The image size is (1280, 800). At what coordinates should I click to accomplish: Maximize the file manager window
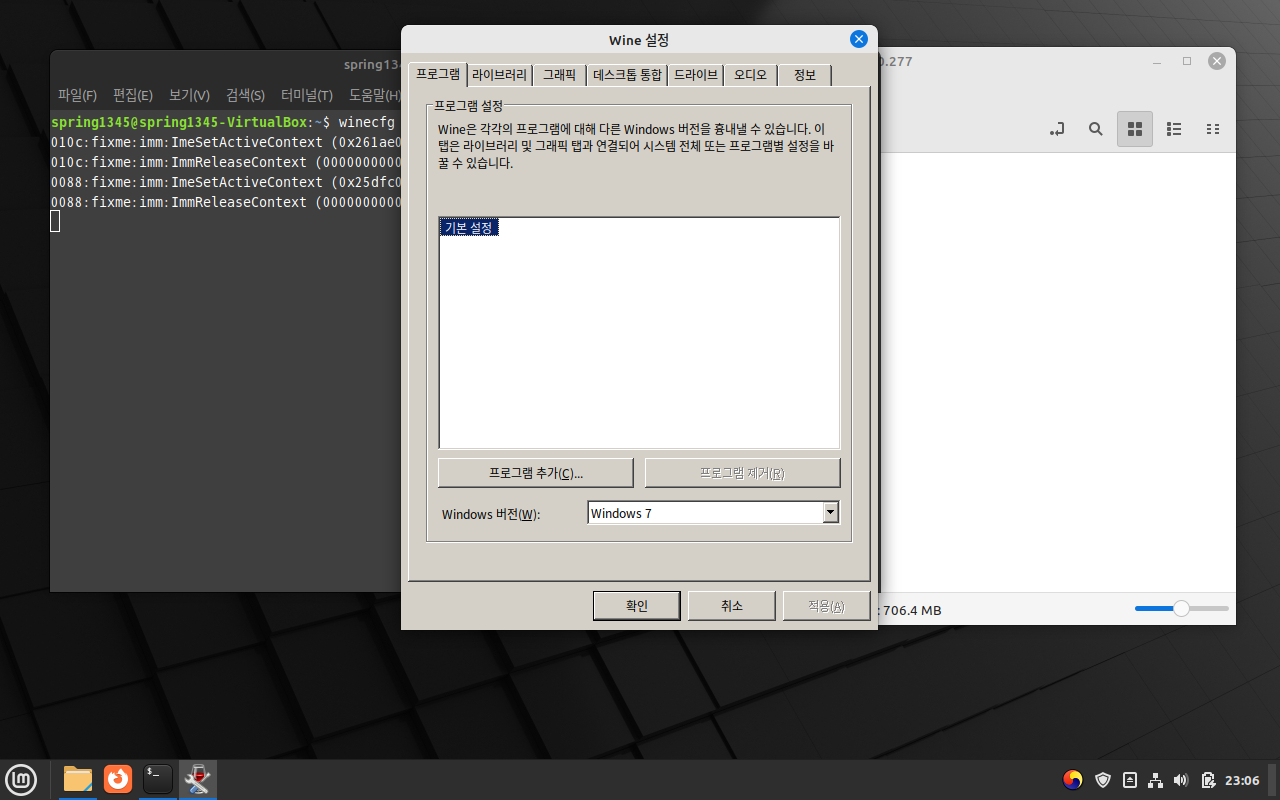[1187, 61]
